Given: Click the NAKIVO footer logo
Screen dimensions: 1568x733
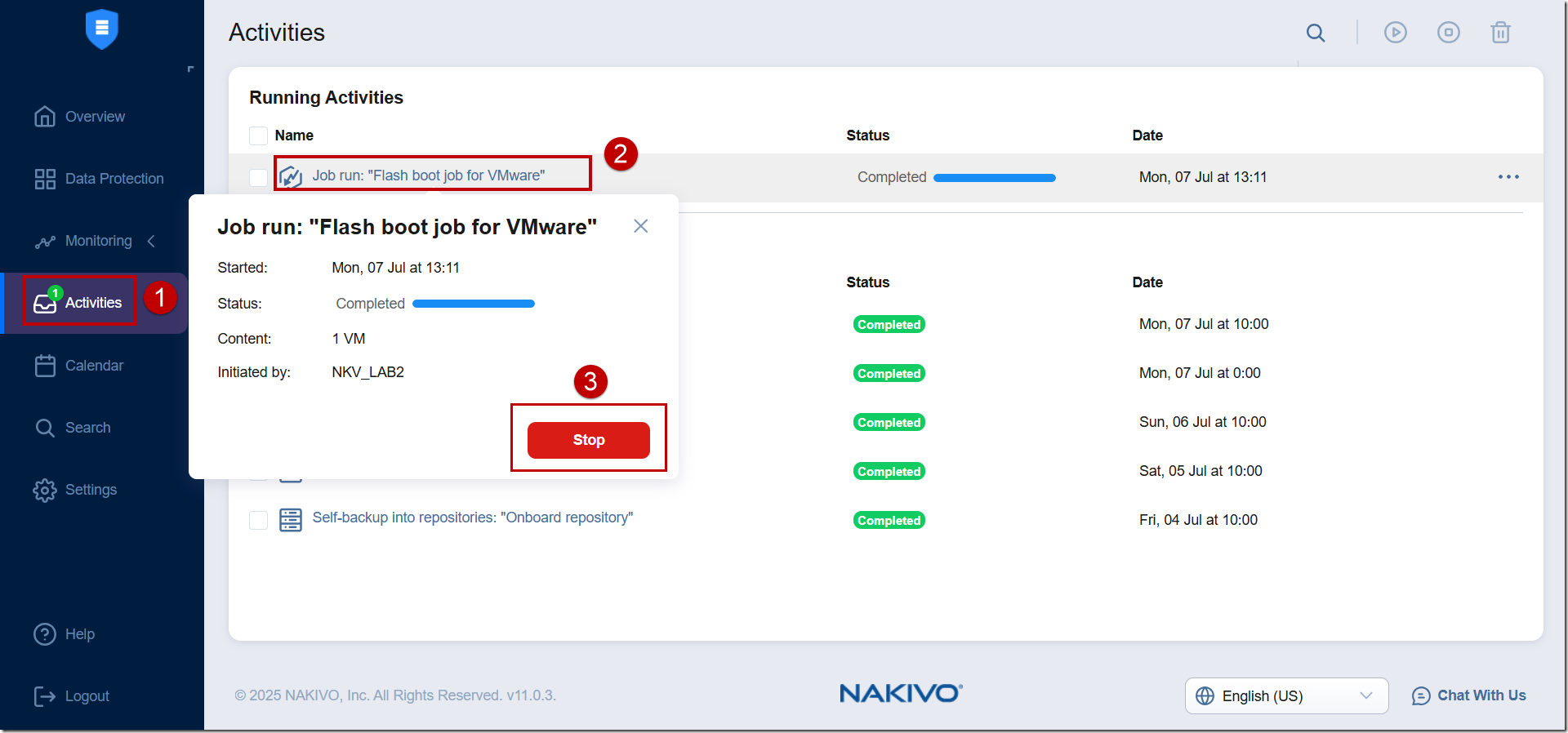Looking at the screenshot, I should [x=901, y=694].
